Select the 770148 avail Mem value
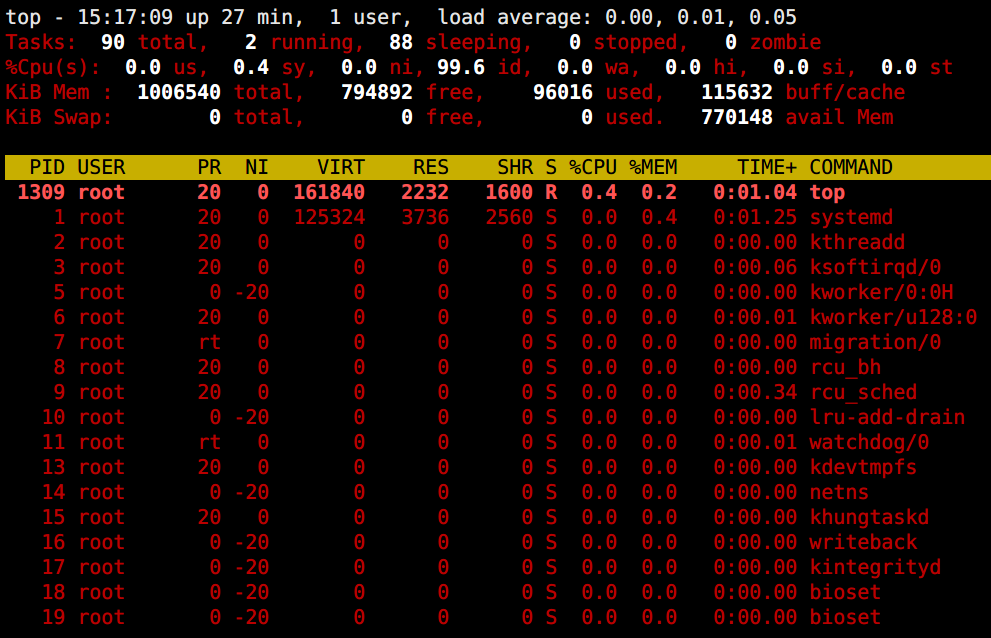The image size is (991, 638). 737,117
